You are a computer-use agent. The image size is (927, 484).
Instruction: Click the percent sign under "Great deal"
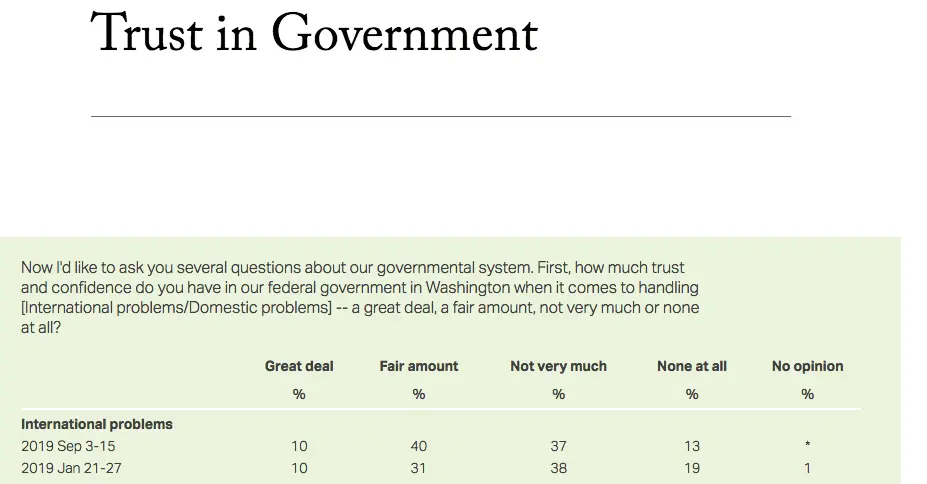pos(299,394)
